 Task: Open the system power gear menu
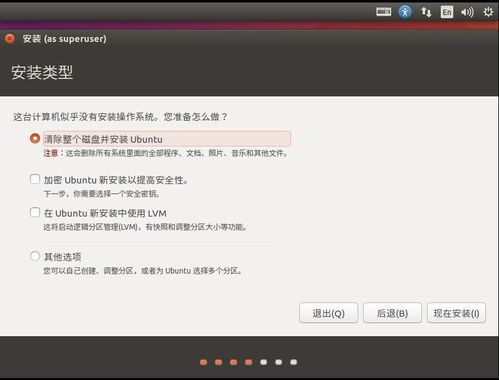tap(488, 12)
